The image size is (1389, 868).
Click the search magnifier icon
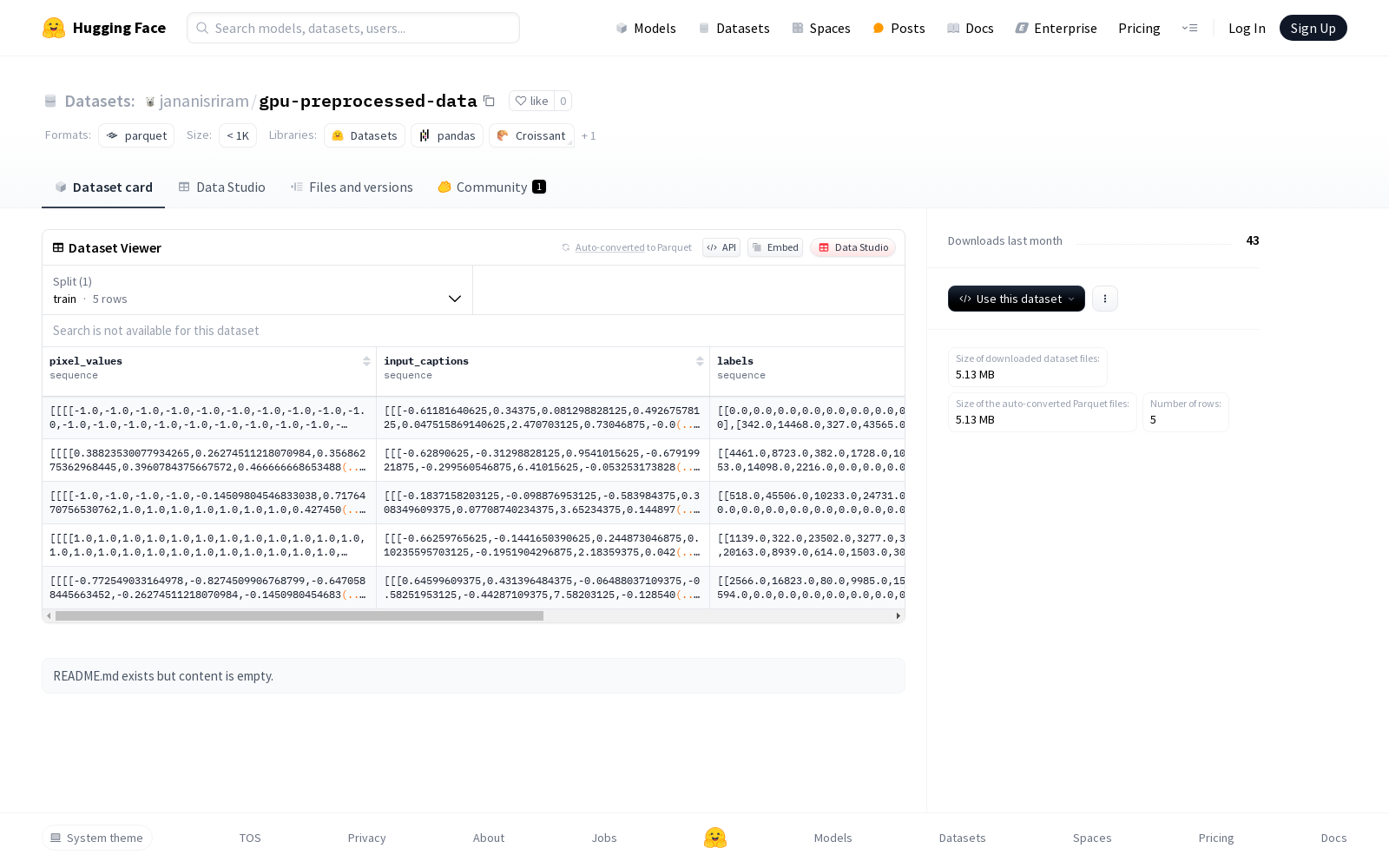tap(202, 28)
